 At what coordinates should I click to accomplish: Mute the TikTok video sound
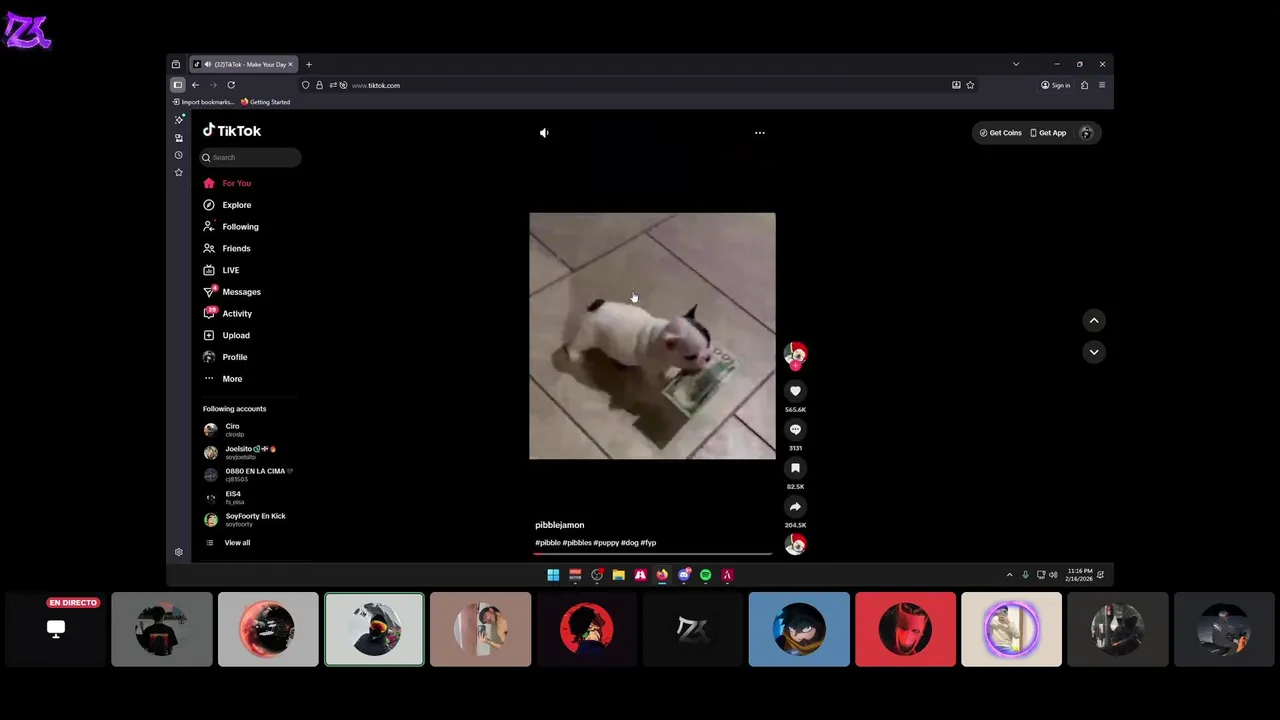coord(544,132)
